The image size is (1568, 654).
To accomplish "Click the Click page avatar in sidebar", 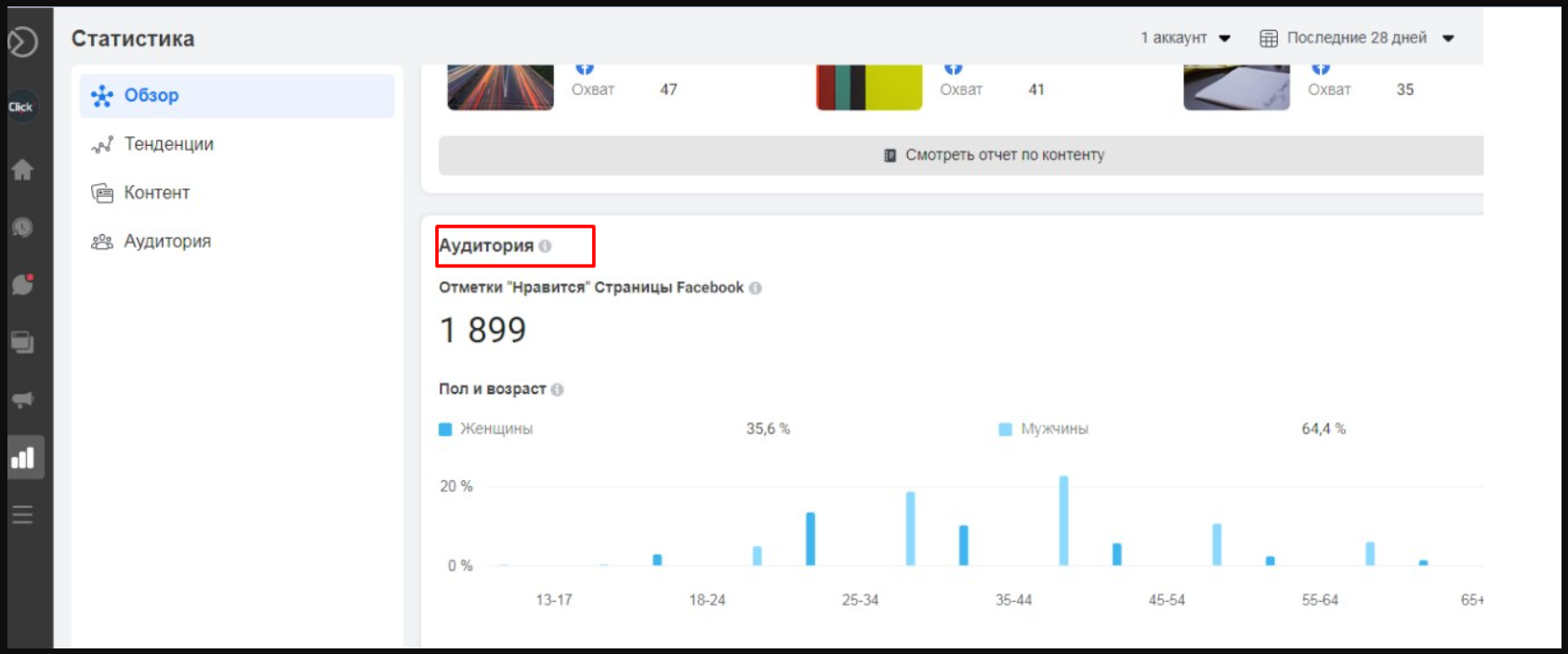I will (21, 107).
